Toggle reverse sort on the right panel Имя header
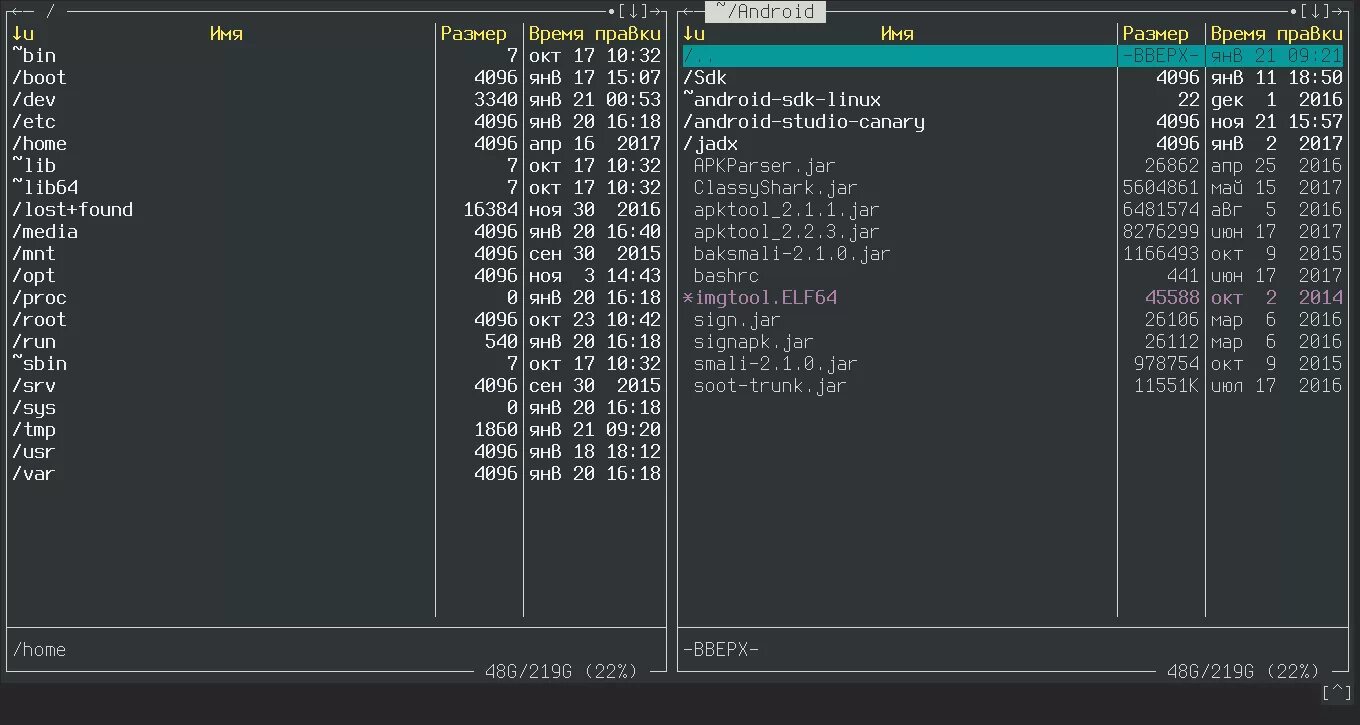The image size is (1360, 725). tap(896, 33)
